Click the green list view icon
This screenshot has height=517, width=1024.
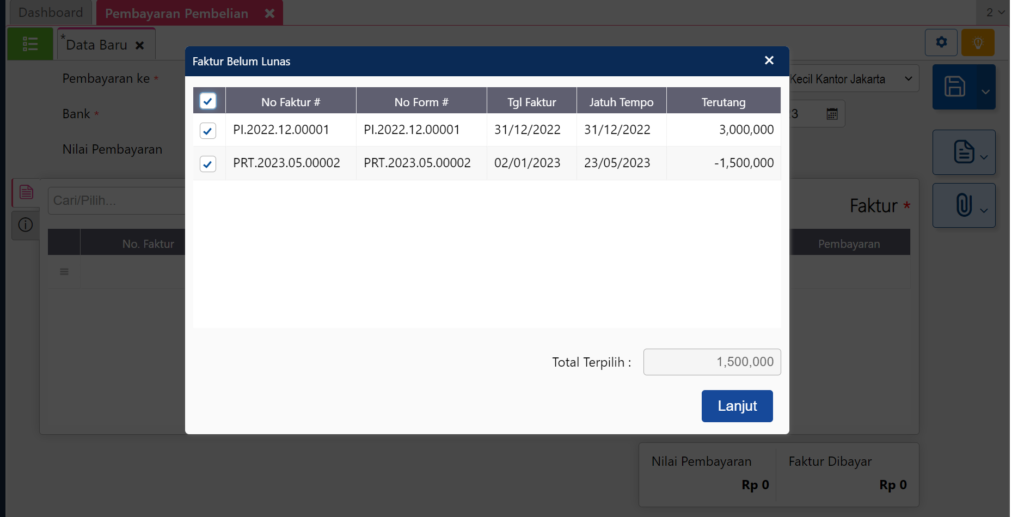(x=30, y=44)
